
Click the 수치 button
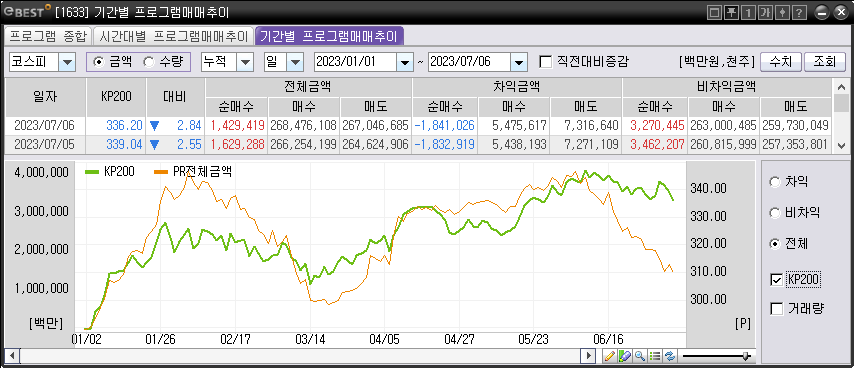[780, 62]
